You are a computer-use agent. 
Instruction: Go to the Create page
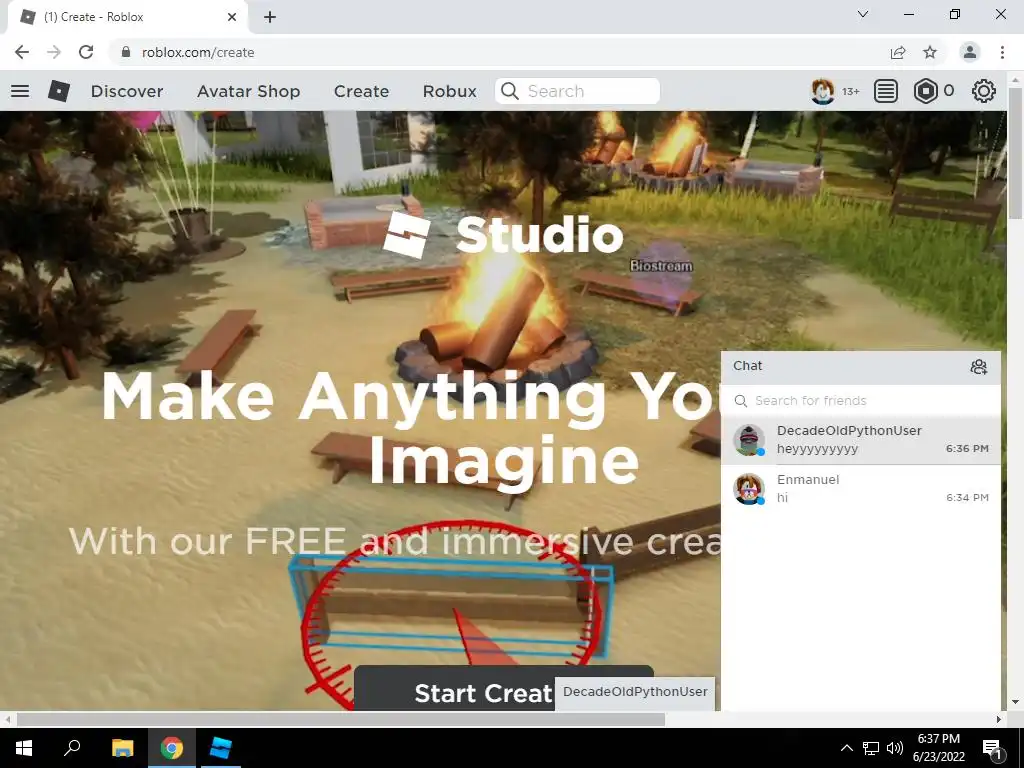coord(361,91)
